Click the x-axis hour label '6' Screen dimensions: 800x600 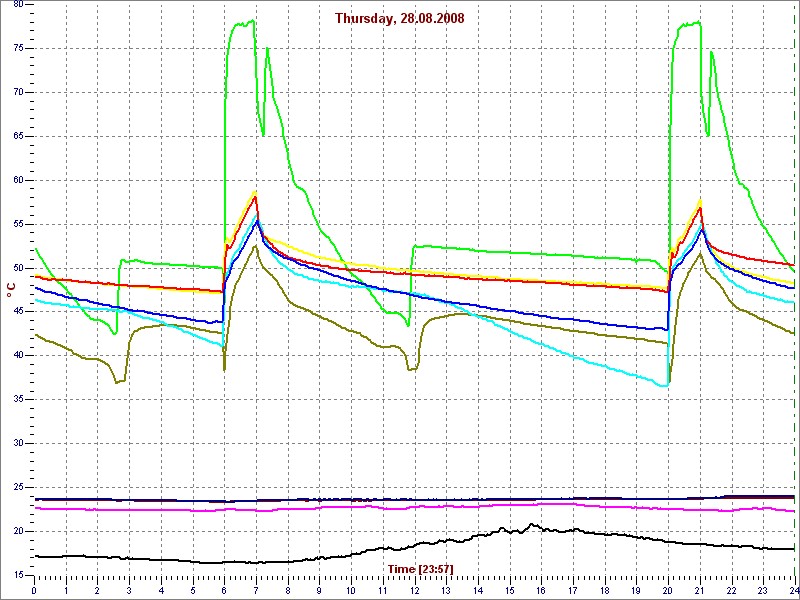coord(224,590)
